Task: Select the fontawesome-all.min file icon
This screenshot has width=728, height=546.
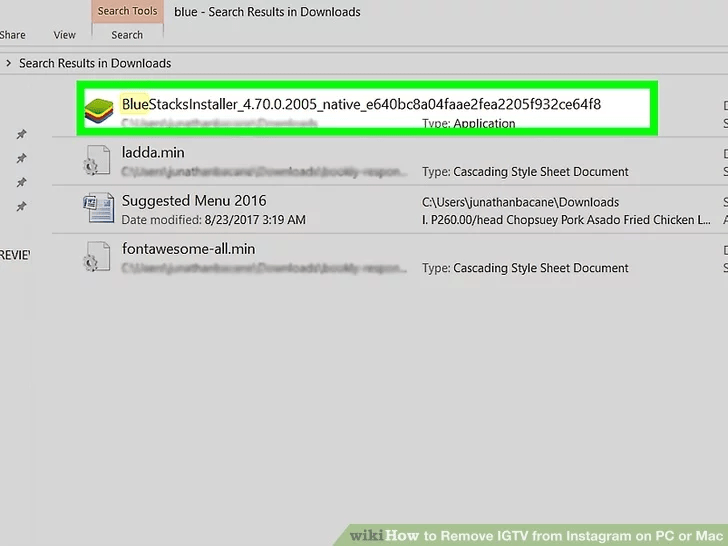Action: click(97, 256)
